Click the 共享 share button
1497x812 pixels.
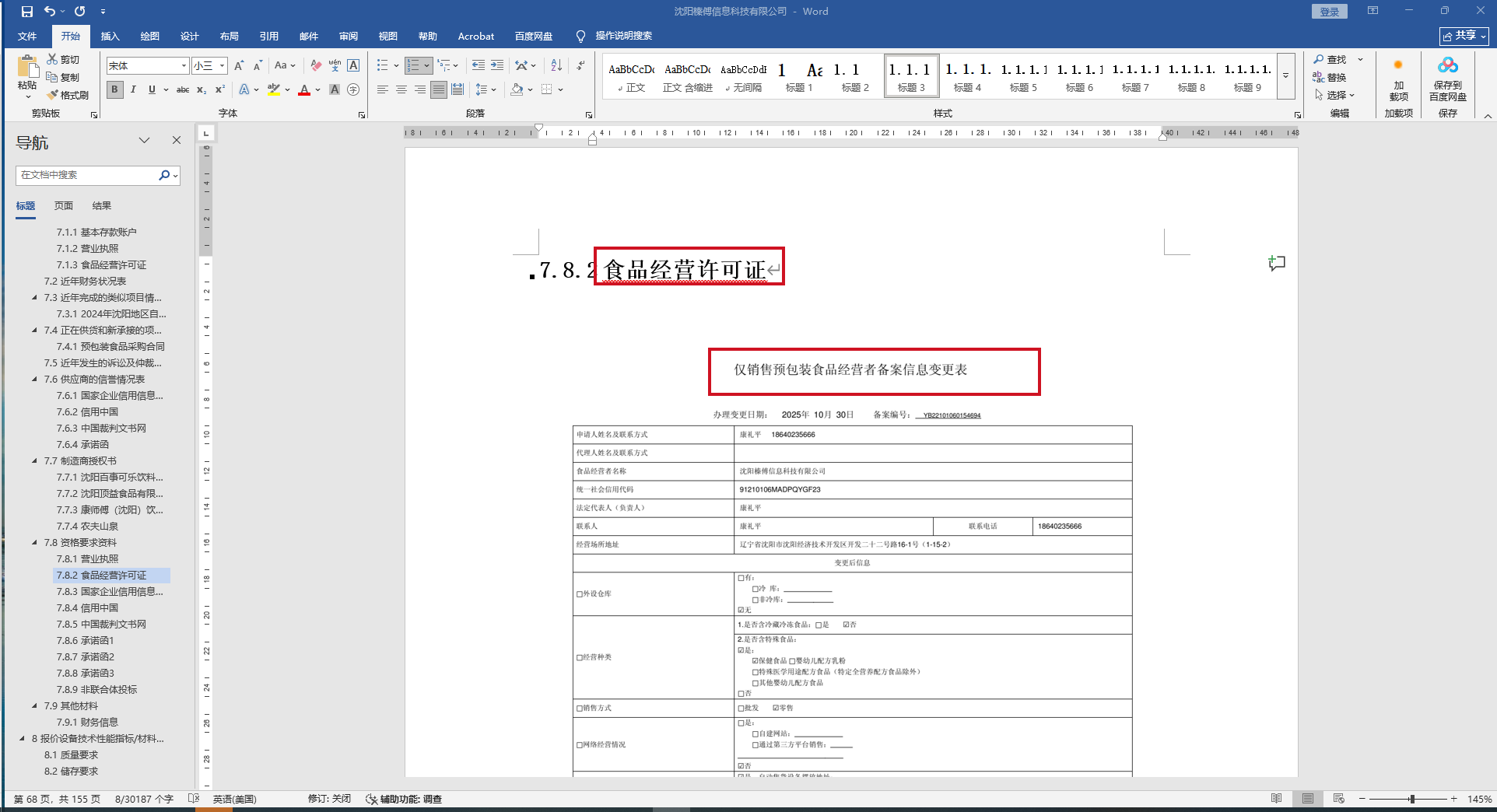[1464, 36]
